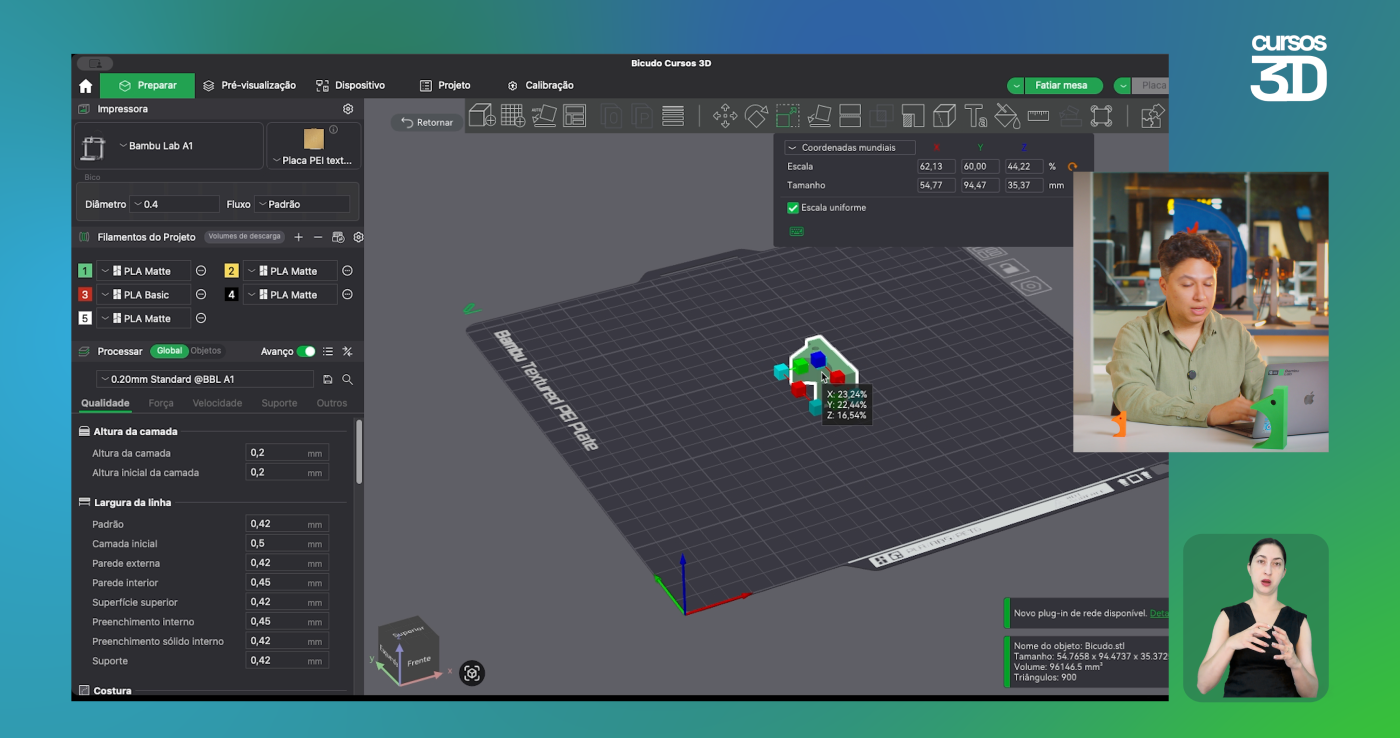
Task: Select the Text shape tool
Action: pyautogui.click(x=975, y=116)
